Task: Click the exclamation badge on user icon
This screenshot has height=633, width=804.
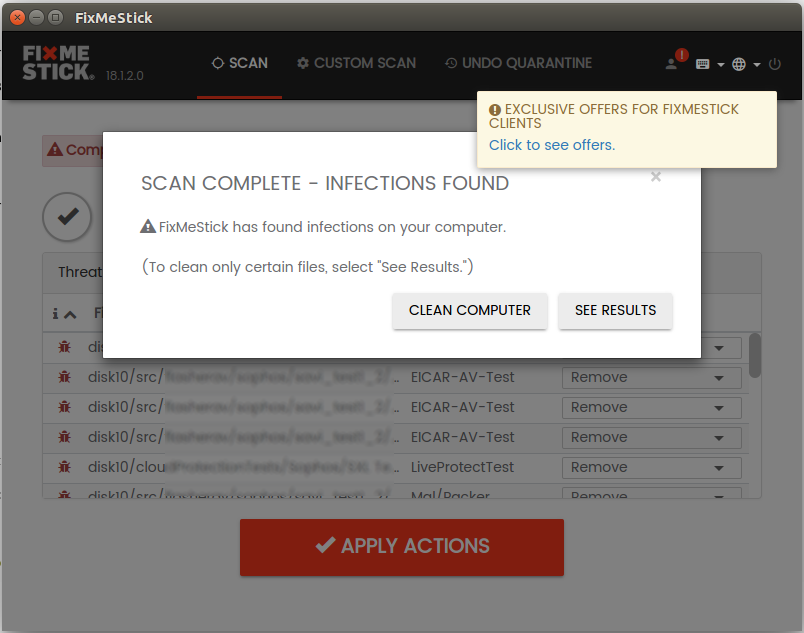Action: (681, 55)
